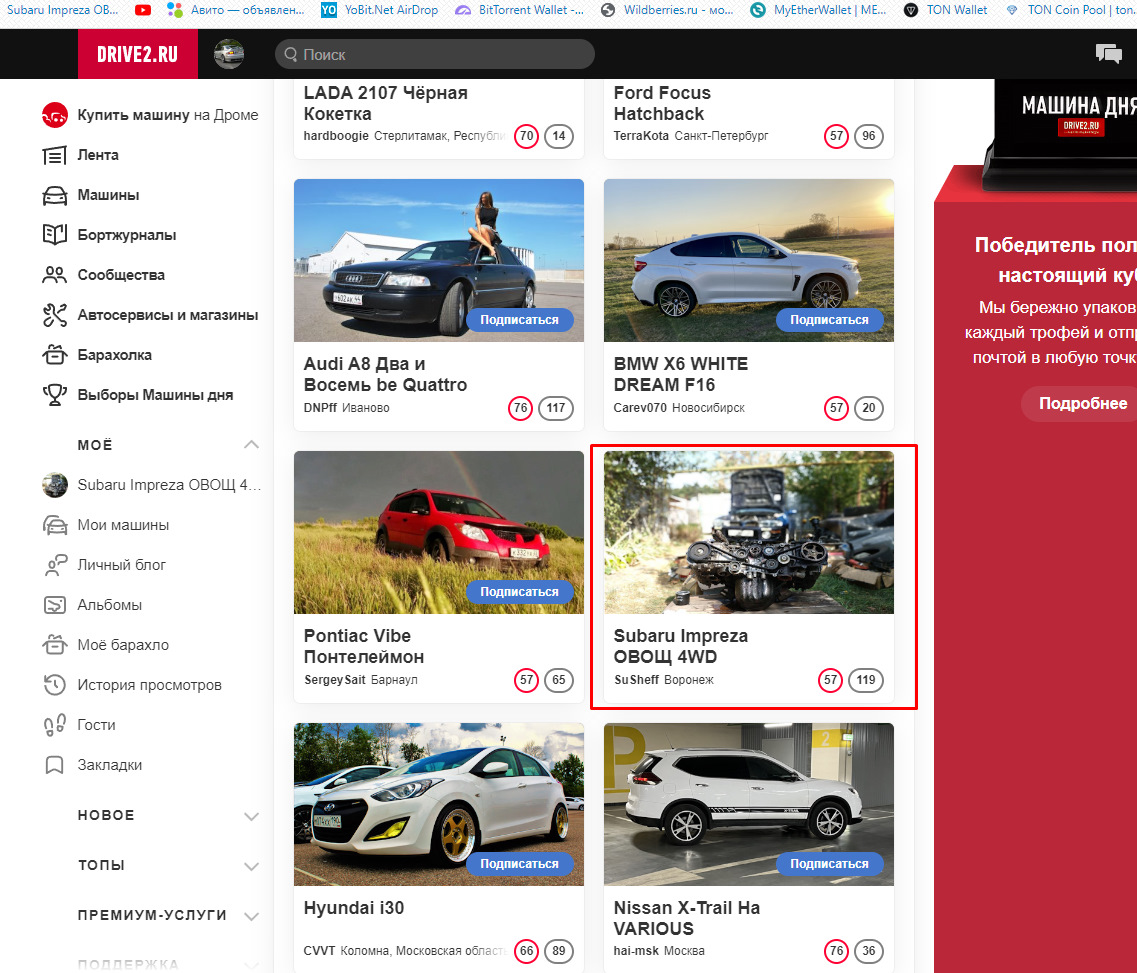Subscribe to Nissan X-Trail card
Screen dimensions: 1137x973
(x=829, y=864)
